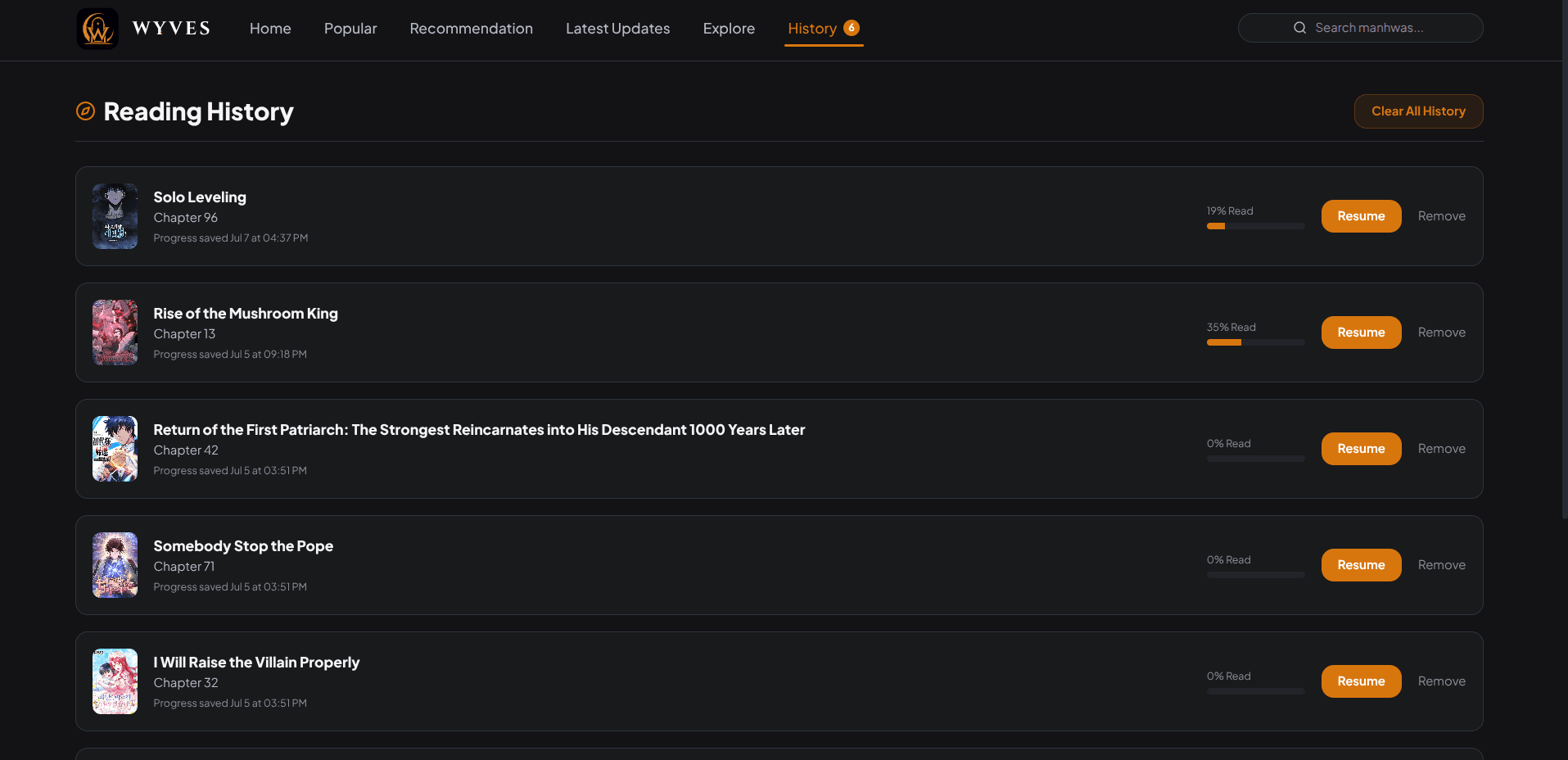Viewport: 1568px width, 760px height.
Task: Click the Somebody Stop the Pope title
Action: coord(243,546)
